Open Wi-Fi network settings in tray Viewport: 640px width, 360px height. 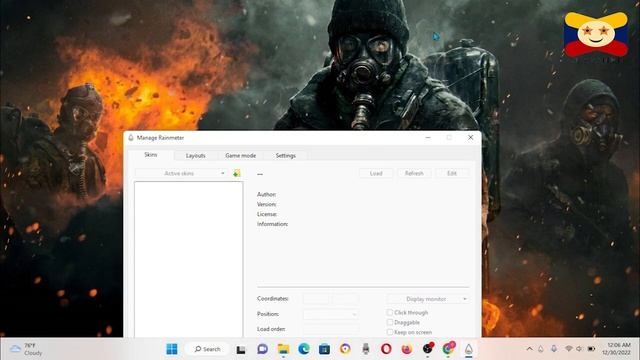569,349
